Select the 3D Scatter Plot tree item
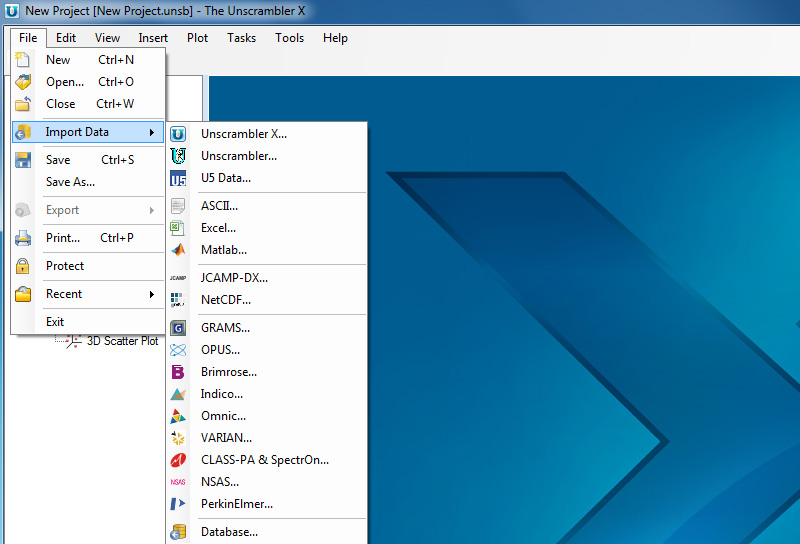This screenshot has height=544, width=800. coord(122,341)
